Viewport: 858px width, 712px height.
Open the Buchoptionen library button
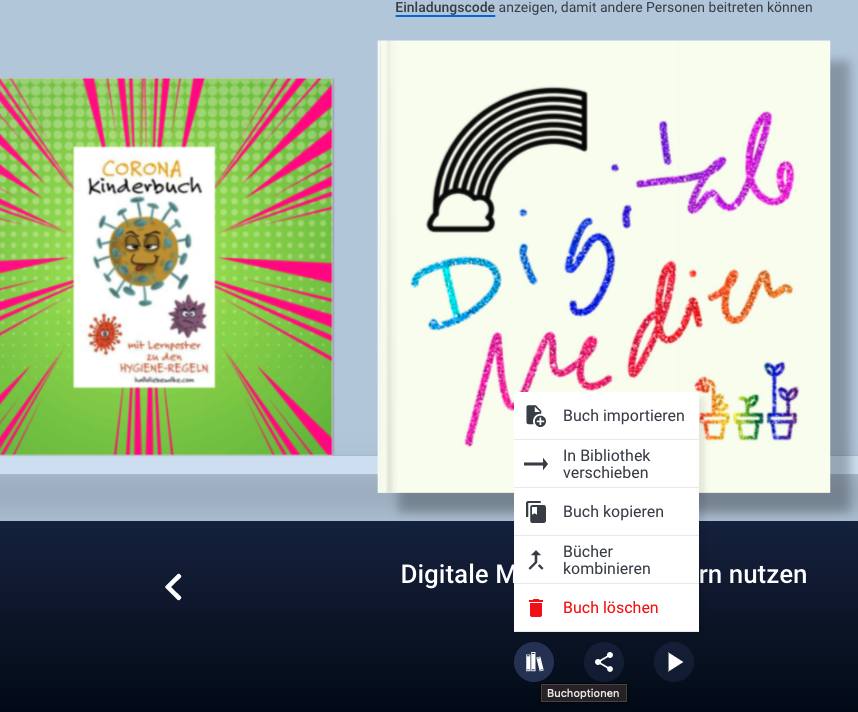click(534, 662)
